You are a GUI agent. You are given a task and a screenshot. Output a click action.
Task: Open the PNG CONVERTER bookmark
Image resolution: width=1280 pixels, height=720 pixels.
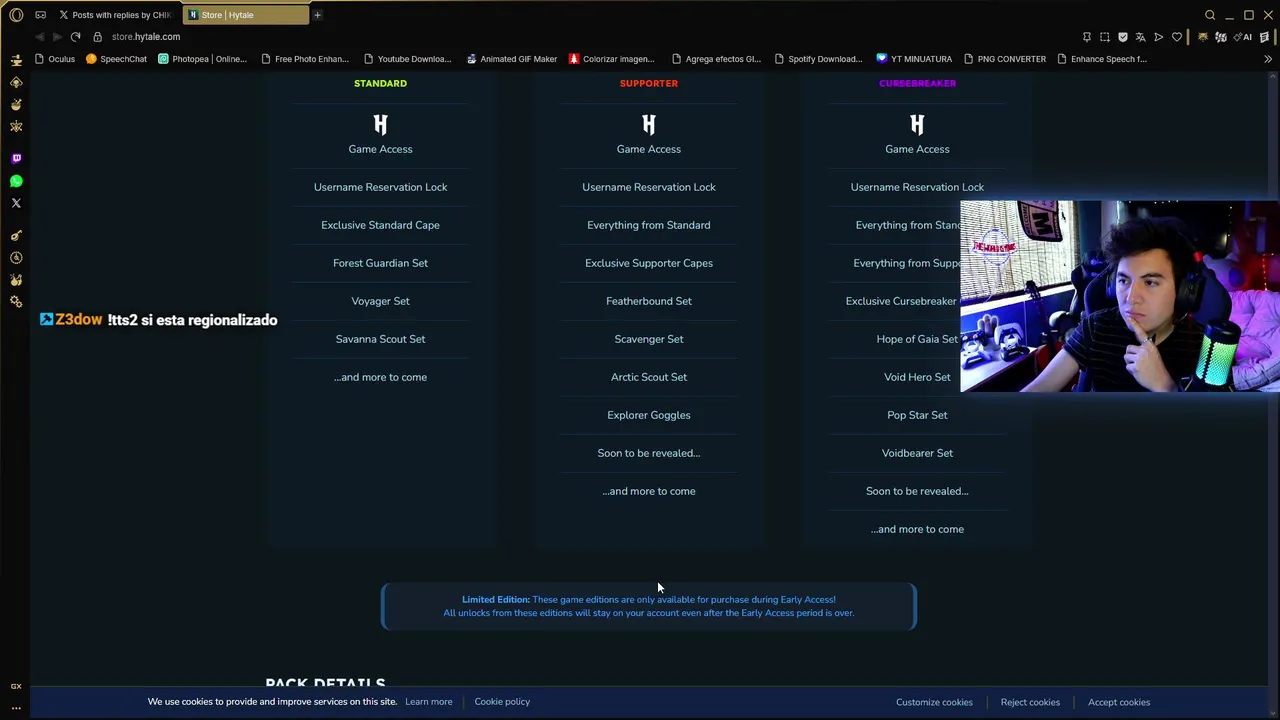(x=1005, y=59)
